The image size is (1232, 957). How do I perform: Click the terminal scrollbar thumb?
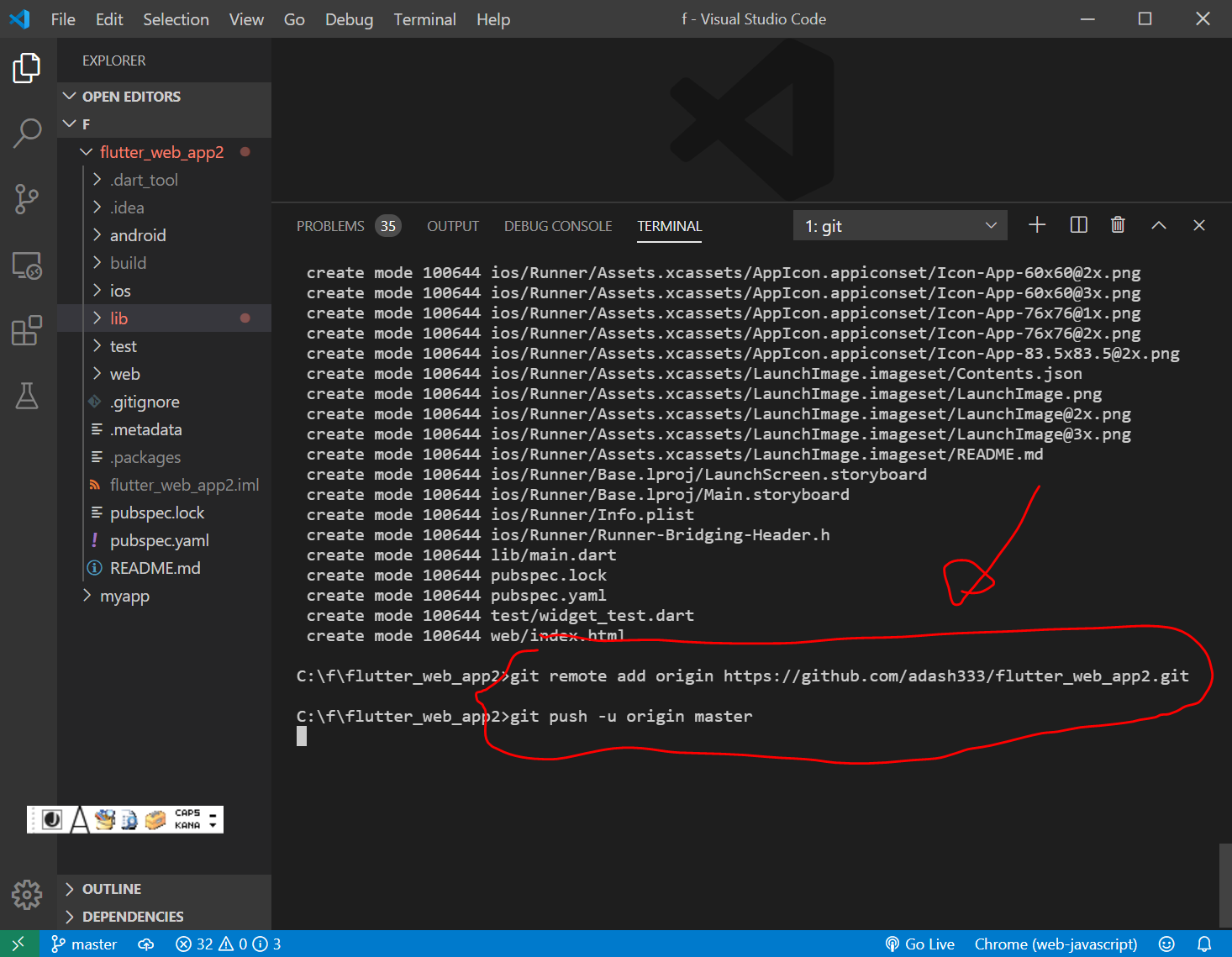pos(1225,885)
